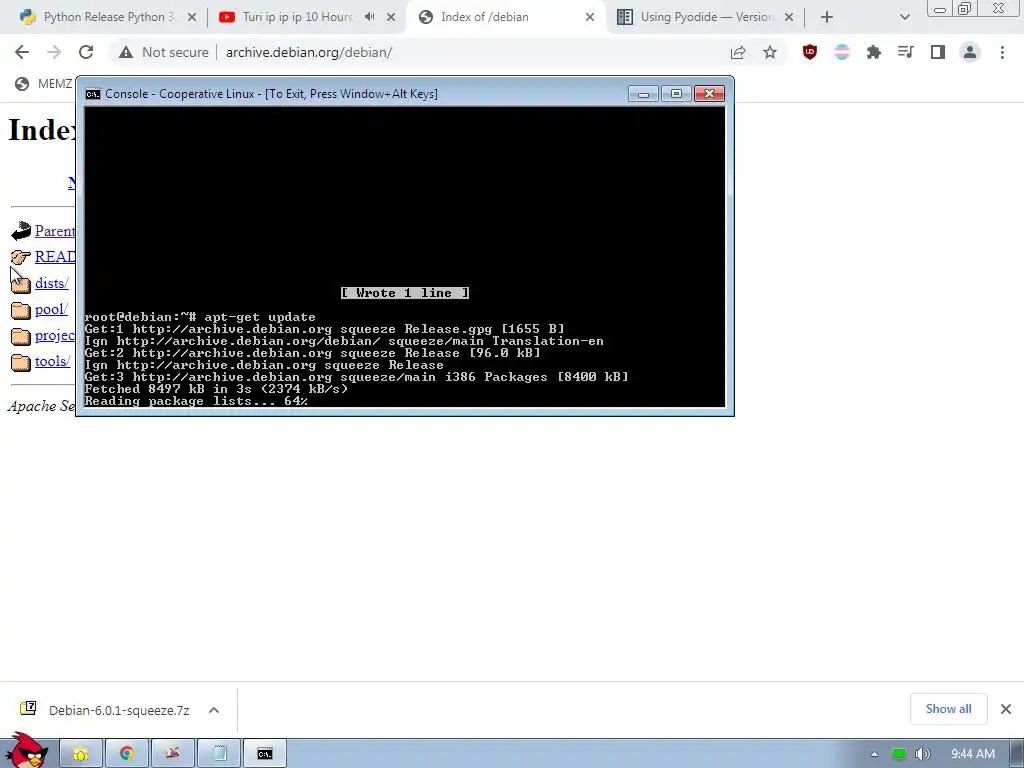Click the green system tray icon

click(899, 754)
